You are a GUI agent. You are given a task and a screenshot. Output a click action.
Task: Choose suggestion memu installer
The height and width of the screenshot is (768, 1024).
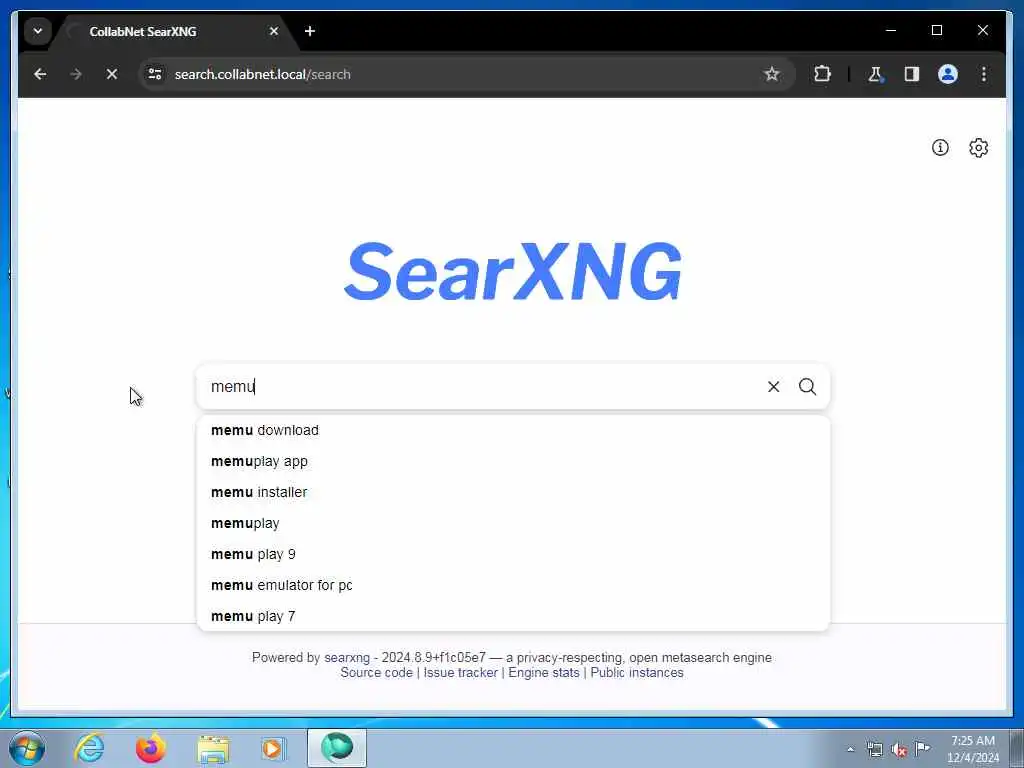[513, 492]
